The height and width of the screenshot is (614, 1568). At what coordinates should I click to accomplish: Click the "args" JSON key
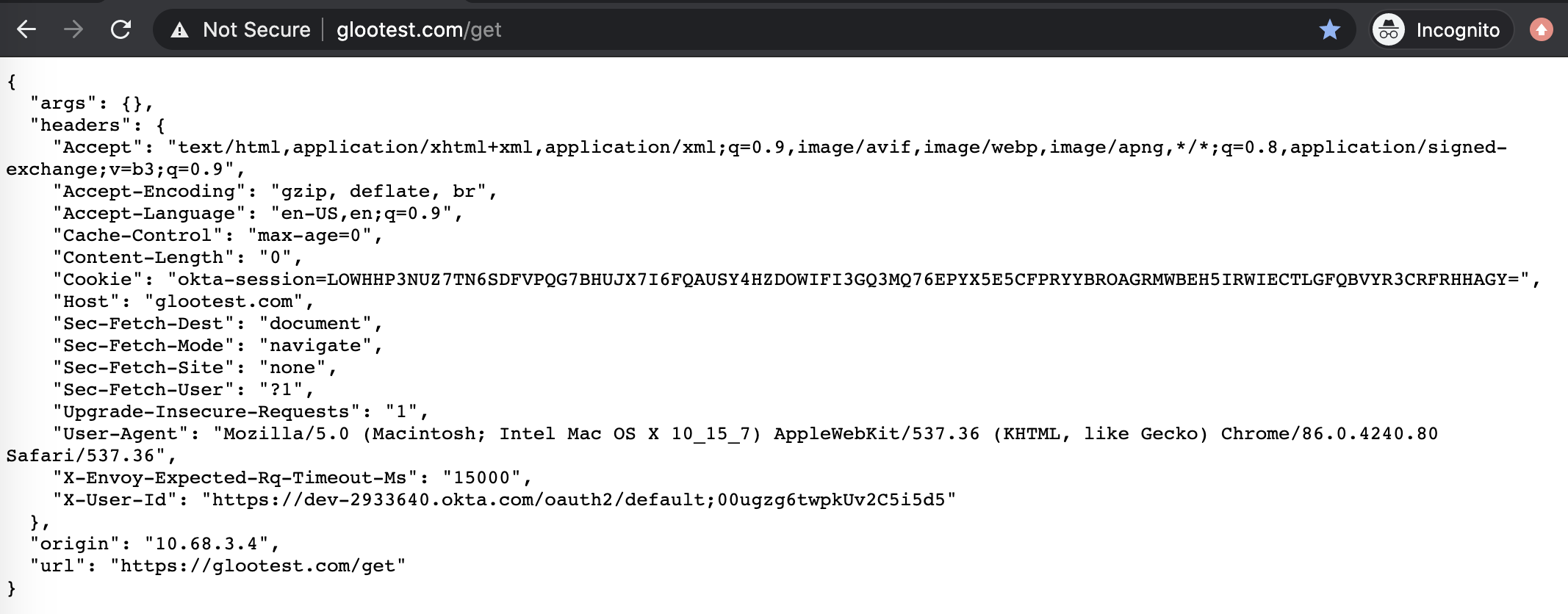[x=63, y=104]
